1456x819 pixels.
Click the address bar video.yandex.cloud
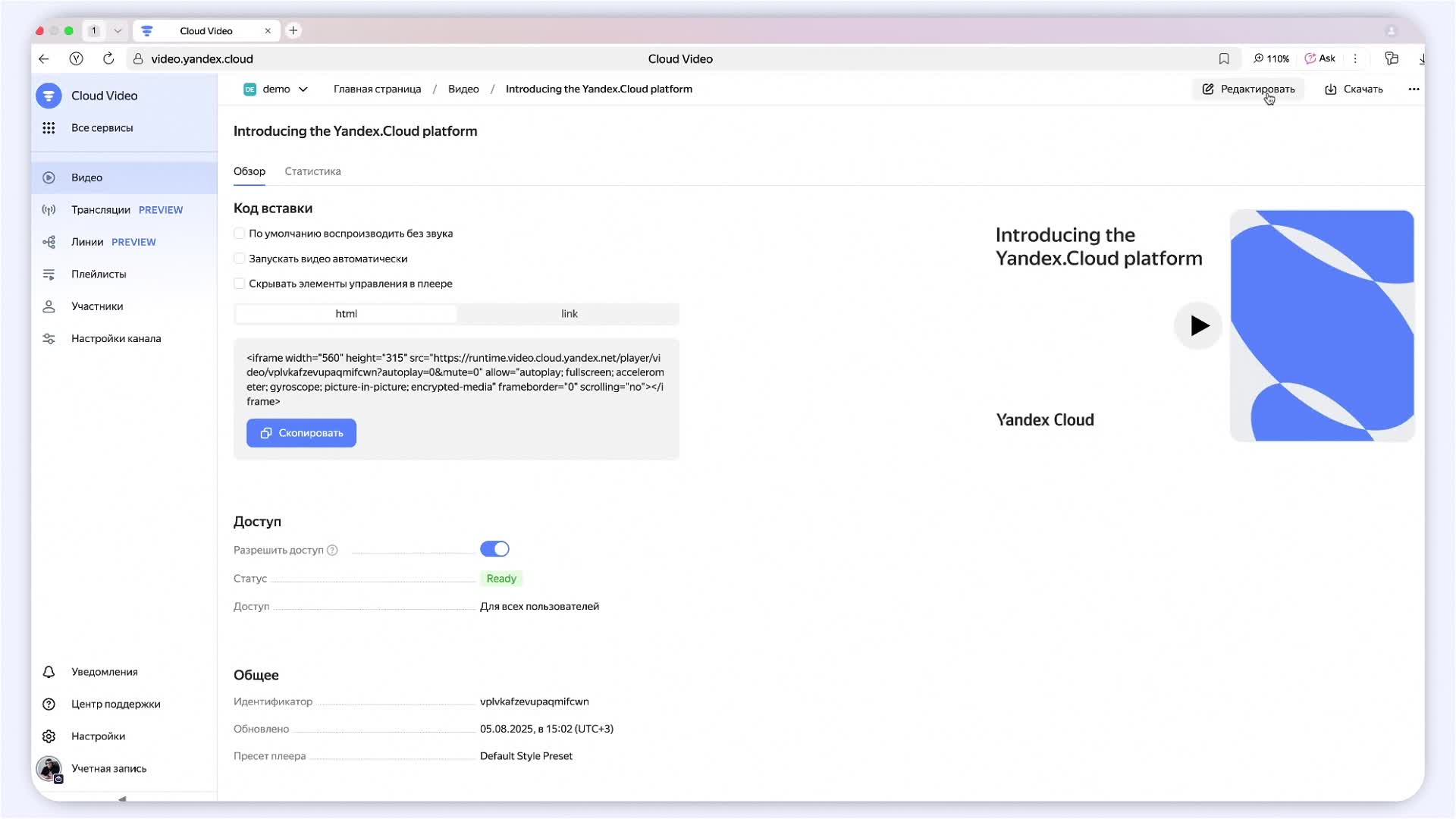(x=202, y=58)
